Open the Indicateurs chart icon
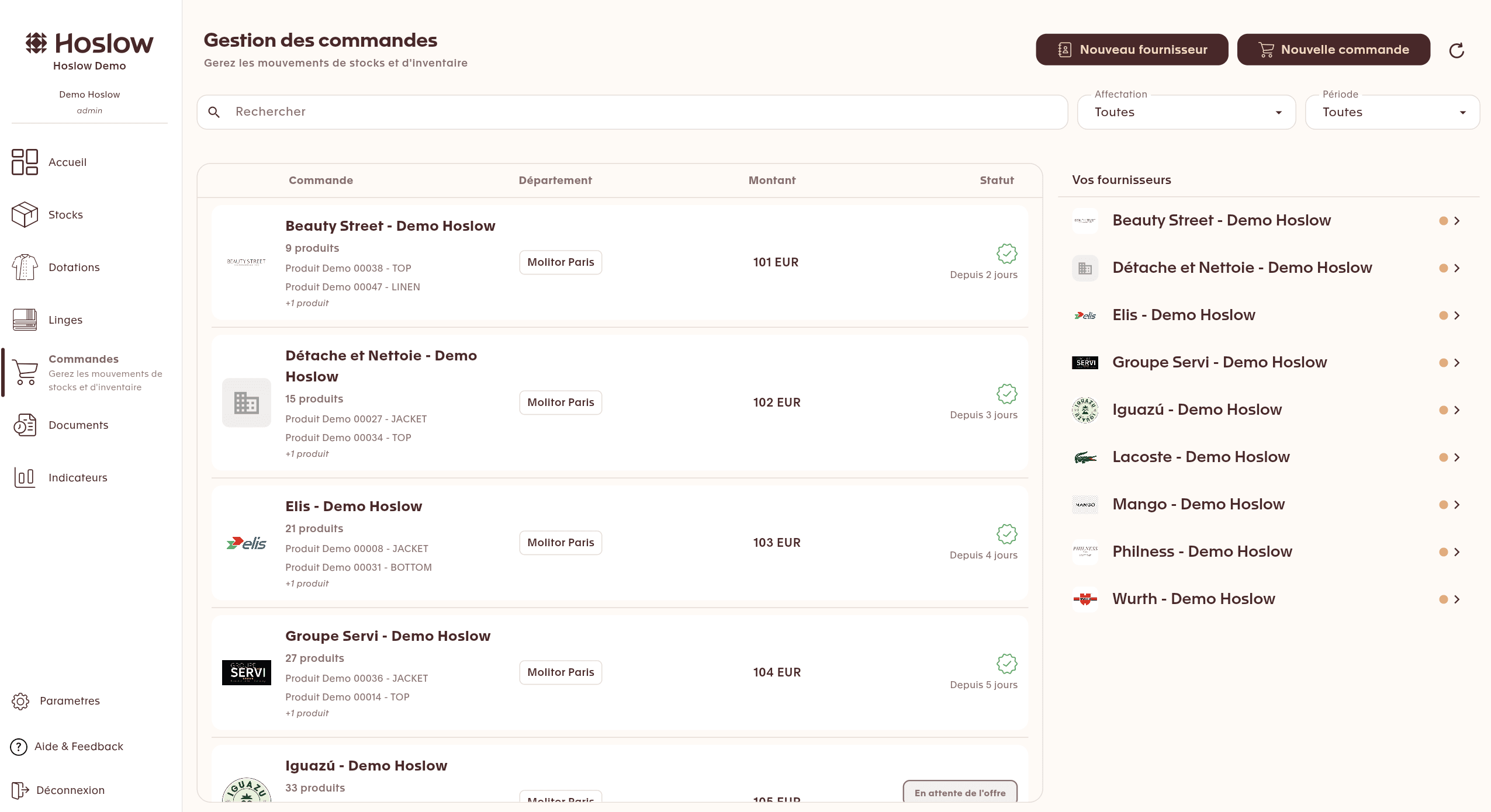 click(x=25, y=477)
